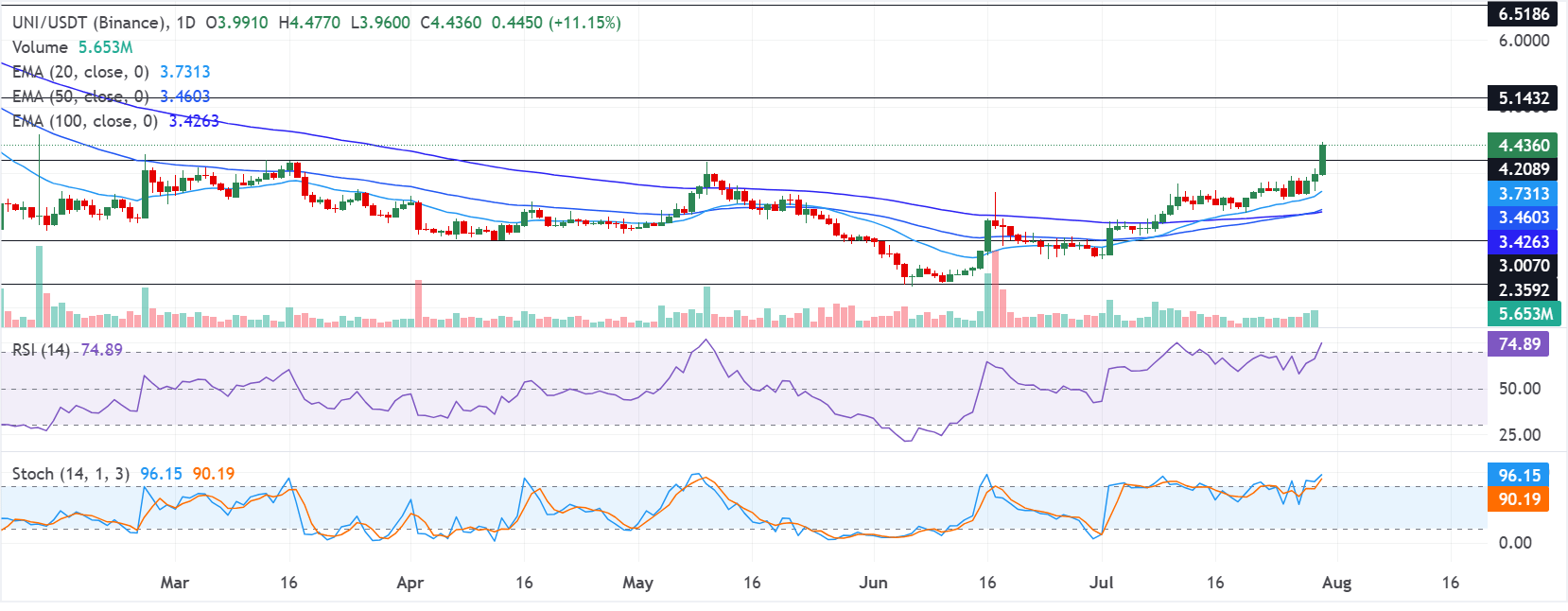Click the O3.9910 open value in header

click(x=236, y=22)
